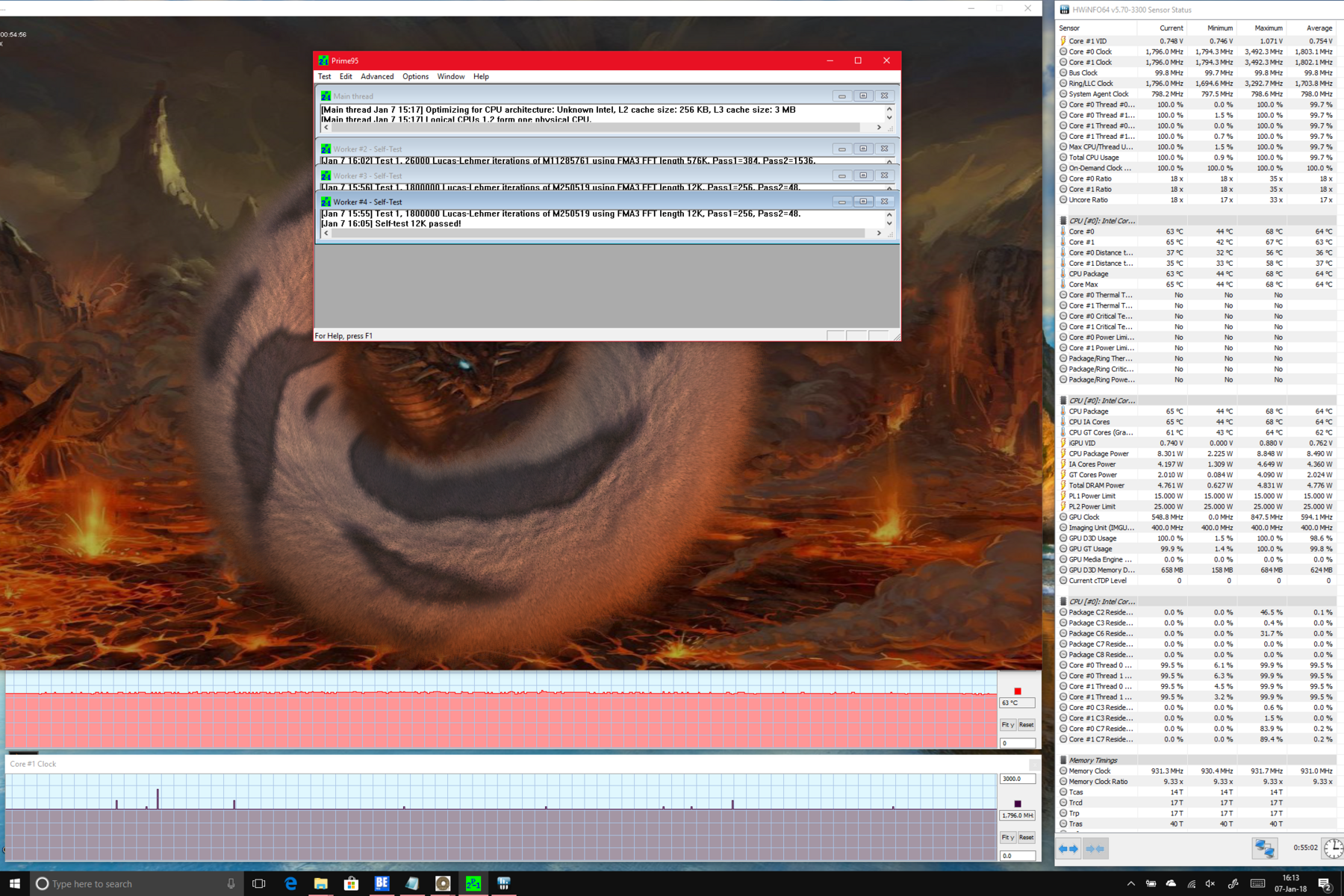1344x896 pixels.
Task: Close the Worker #2 Self-Test window
Action: click(884, 149)
